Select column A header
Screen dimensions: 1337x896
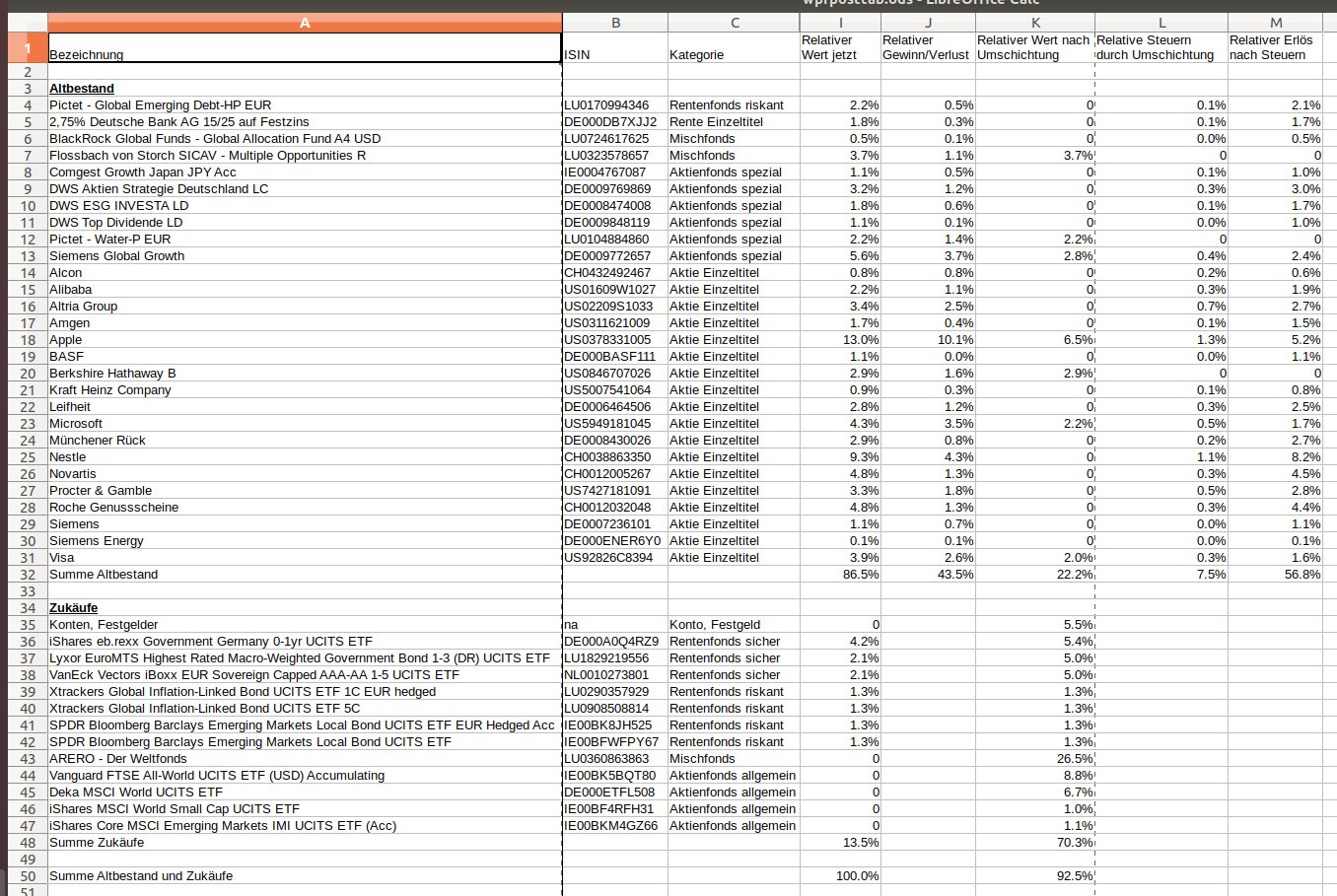pos(305,23)
